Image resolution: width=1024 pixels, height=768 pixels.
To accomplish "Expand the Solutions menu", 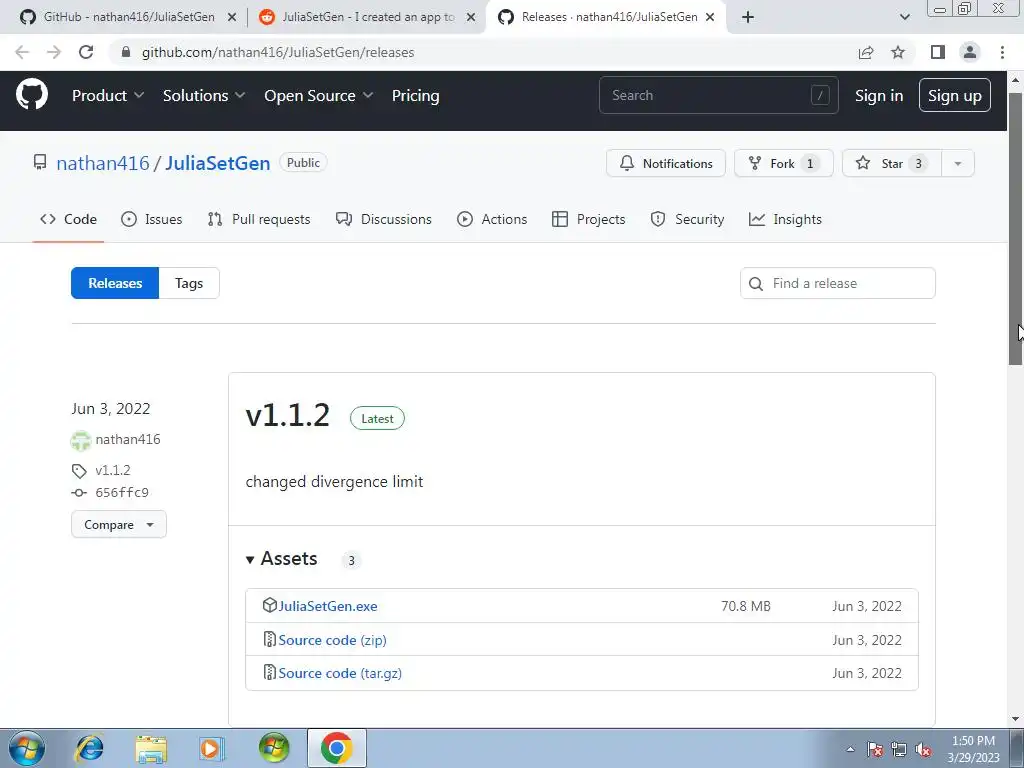I will [x=204, y=95].
